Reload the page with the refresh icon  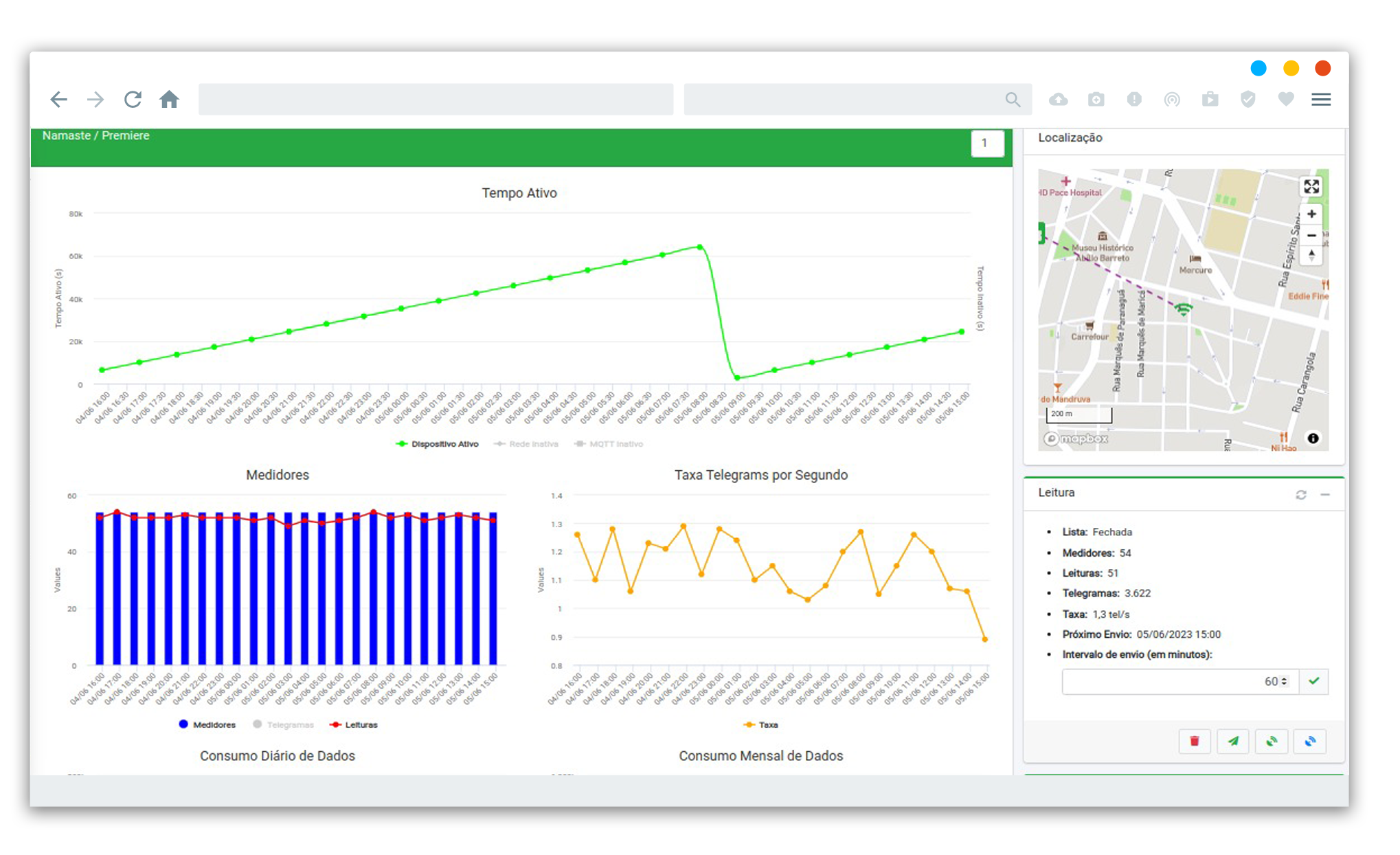coord(133,100)
